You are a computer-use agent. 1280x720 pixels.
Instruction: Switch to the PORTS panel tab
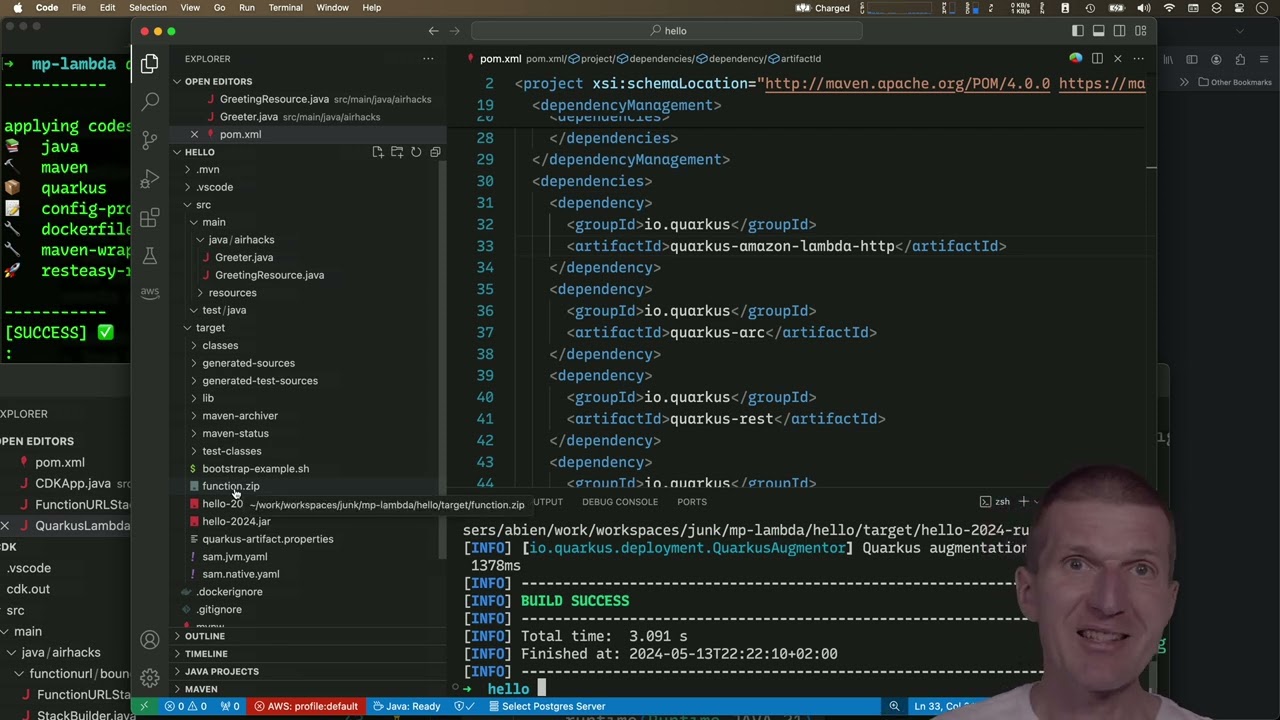[692, 502]
